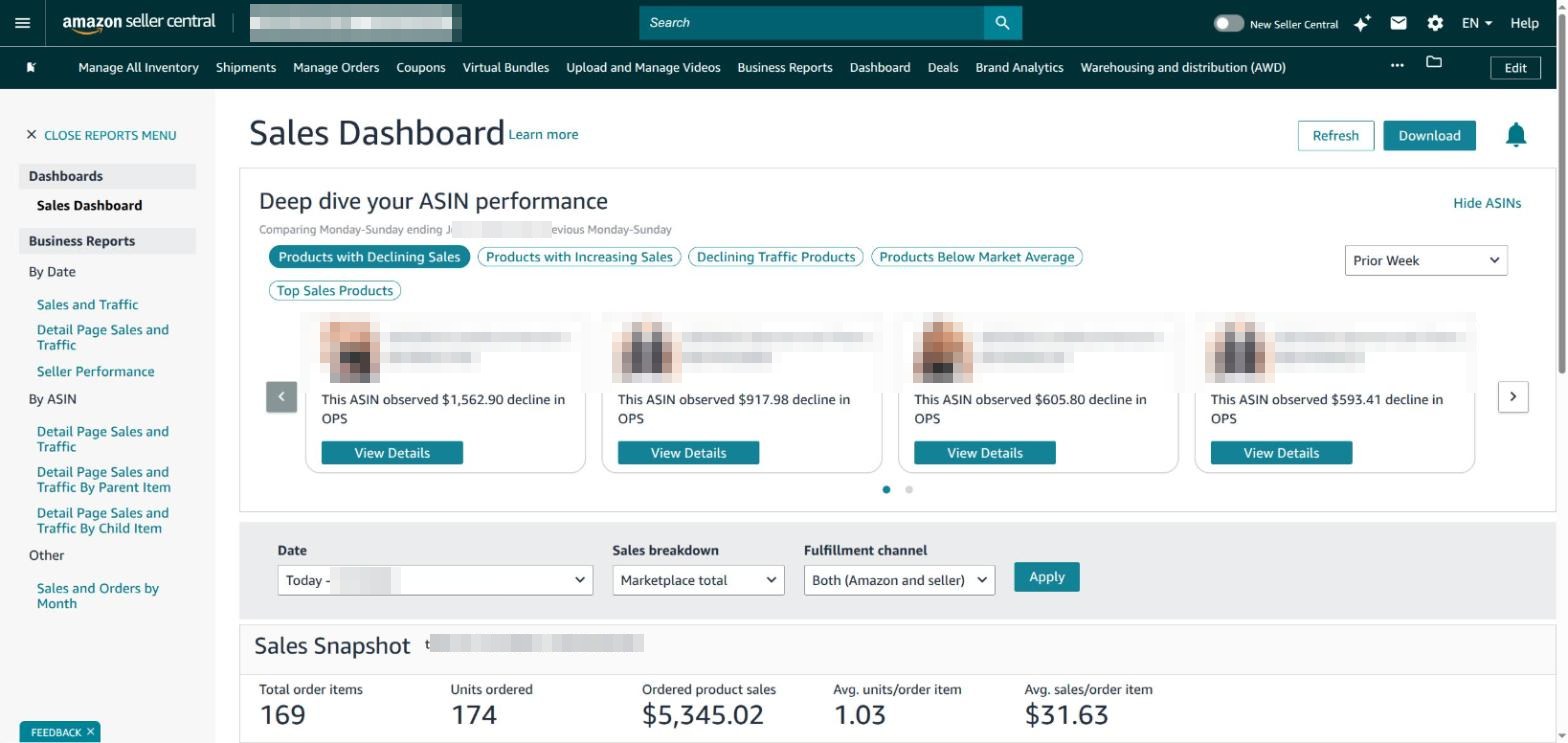This screenshot has width=1568, height=743.
Task: Open the EN language dropdown
Action: click(x=1477, y=23)
